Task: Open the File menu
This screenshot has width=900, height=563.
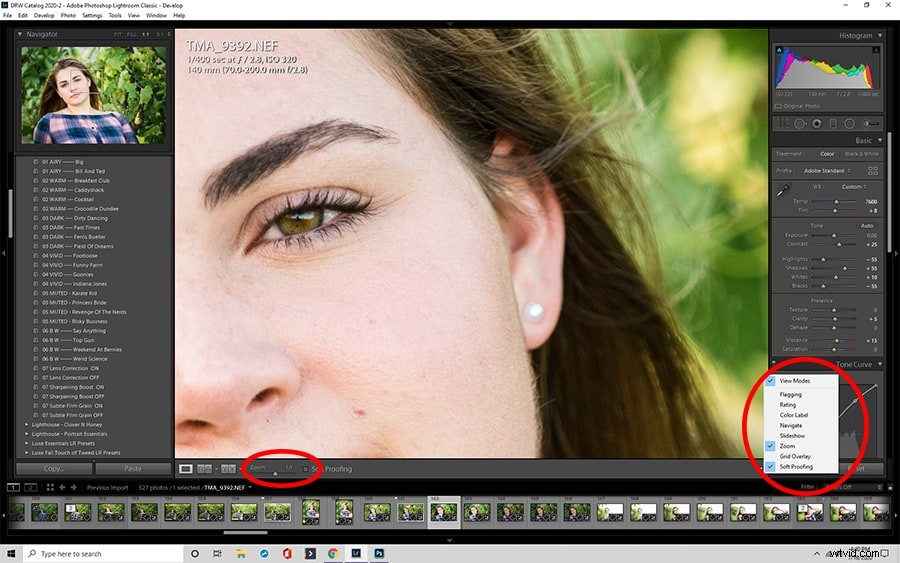Action: point(7,15)
